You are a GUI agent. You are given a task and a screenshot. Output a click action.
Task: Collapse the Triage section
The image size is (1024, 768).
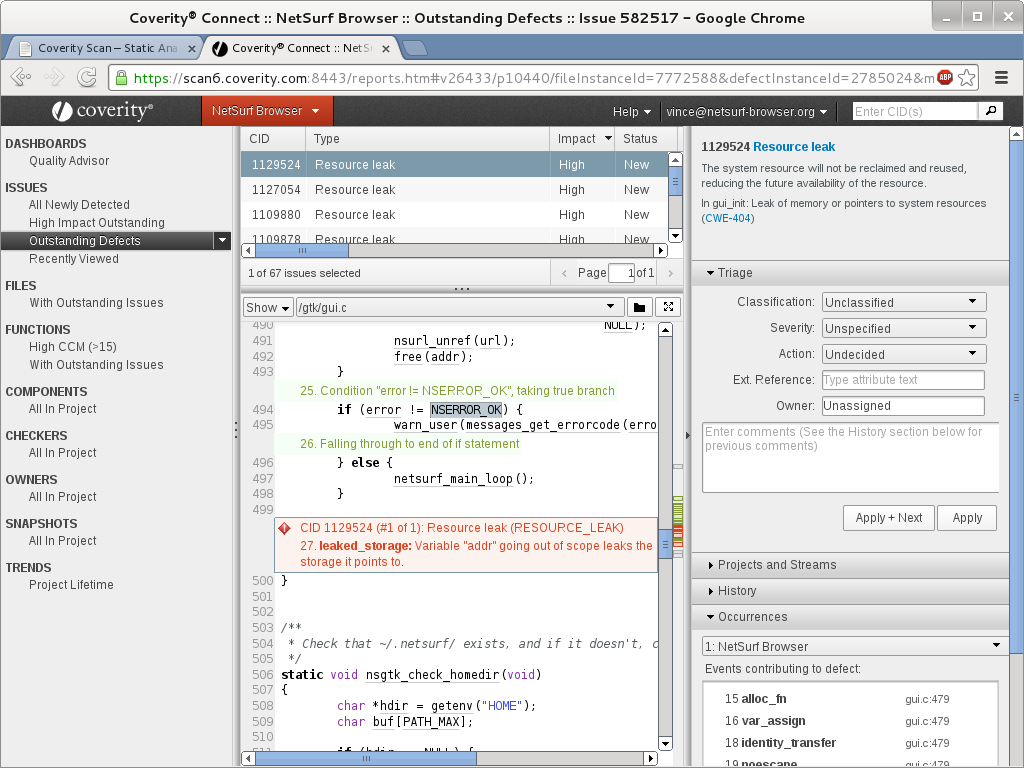click(x=710, y=273)
